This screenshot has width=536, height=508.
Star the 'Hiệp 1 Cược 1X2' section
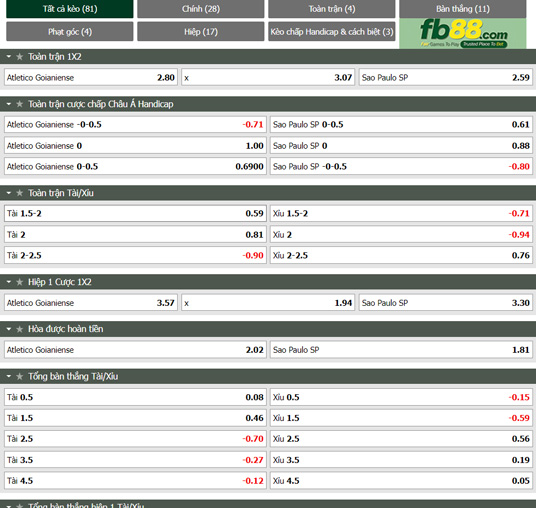click(x=19, y=282)
